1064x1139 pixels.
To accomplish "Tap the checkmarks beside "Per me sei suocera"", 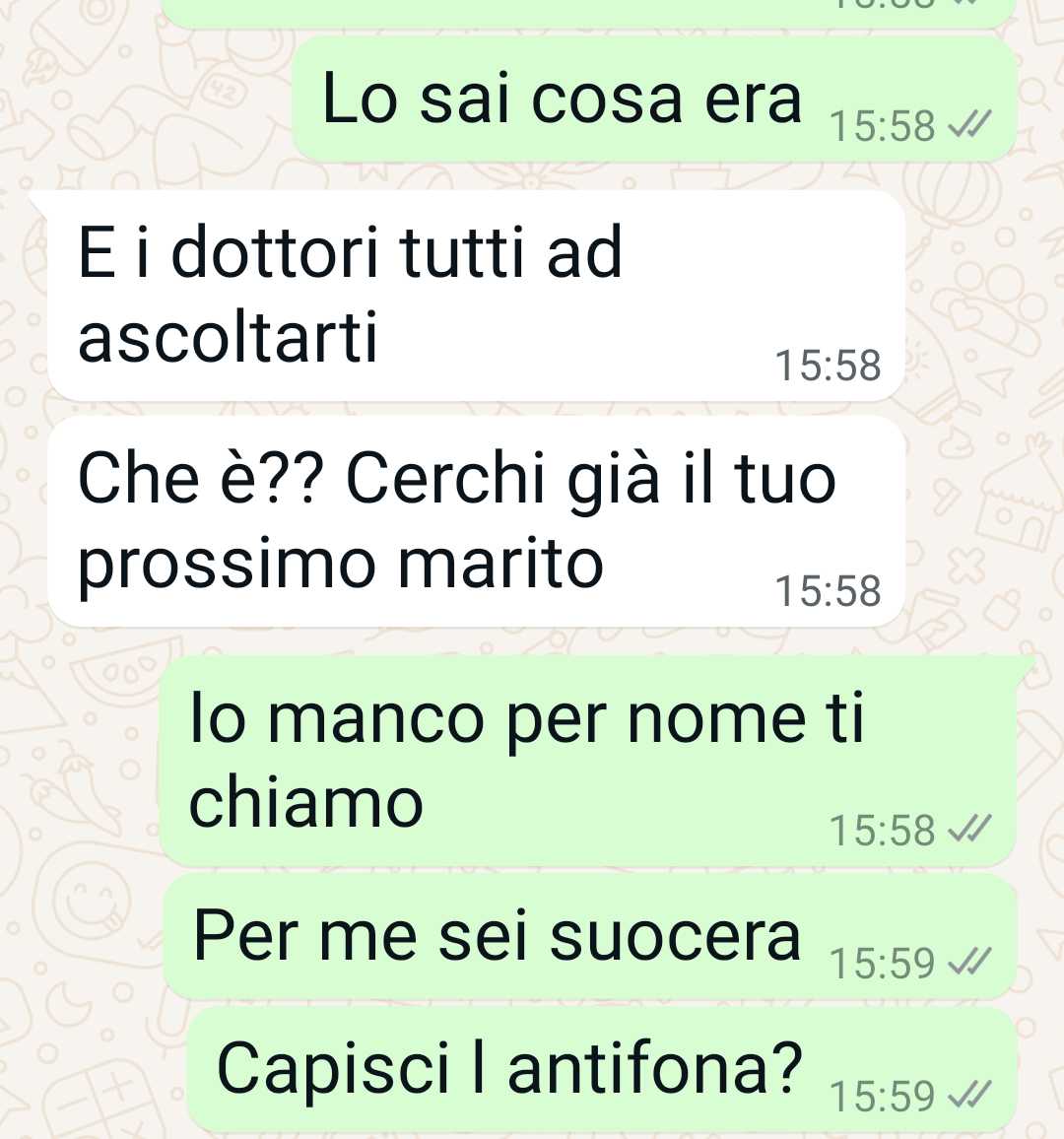I will tap(969, 962).
